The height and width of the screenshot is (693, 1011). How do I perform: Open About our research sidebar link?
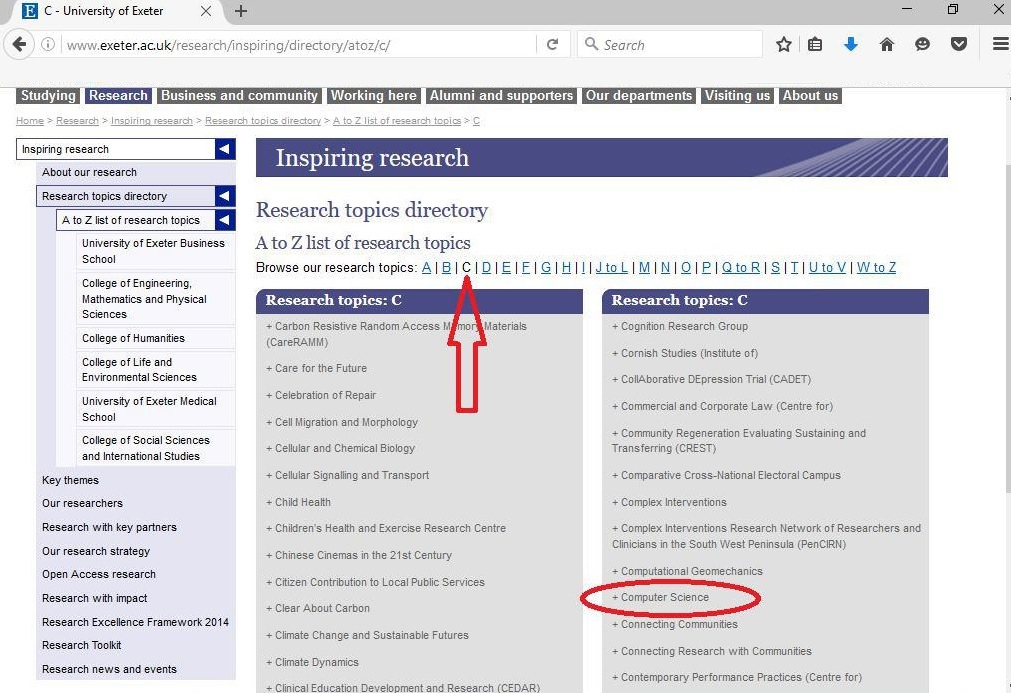pyautogui.click(x=90, y=172)
